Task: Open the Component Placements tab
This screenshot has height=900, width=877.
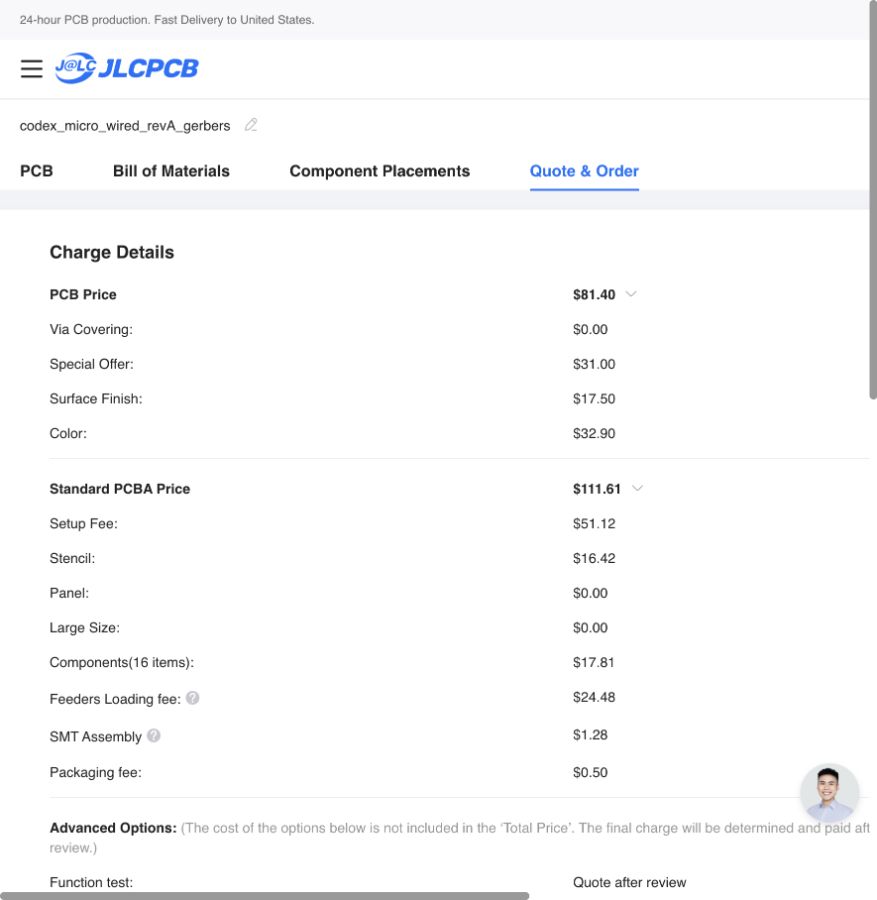Action: click(379, 171)
